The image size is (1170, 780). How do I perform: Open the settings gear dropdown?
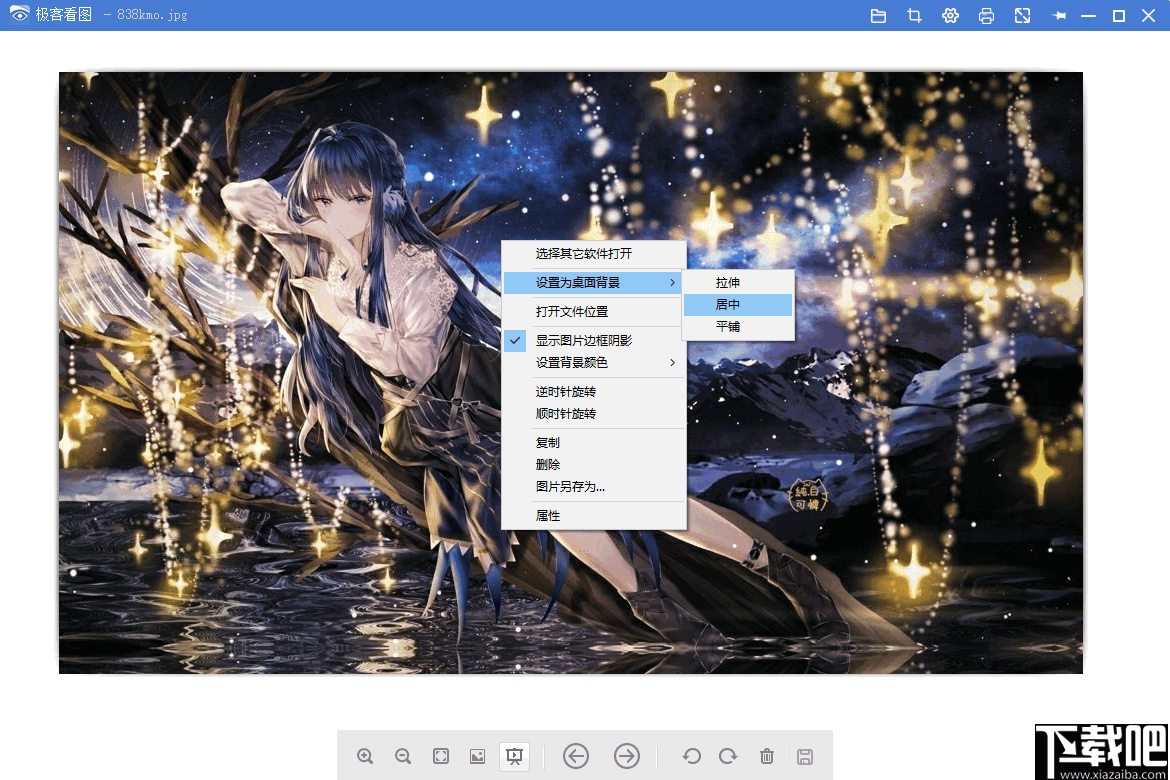coord(950,15)
